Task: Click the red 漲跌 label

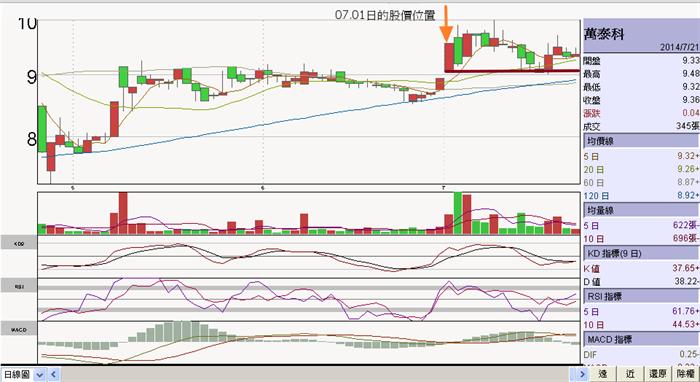Action: (592, 113)
